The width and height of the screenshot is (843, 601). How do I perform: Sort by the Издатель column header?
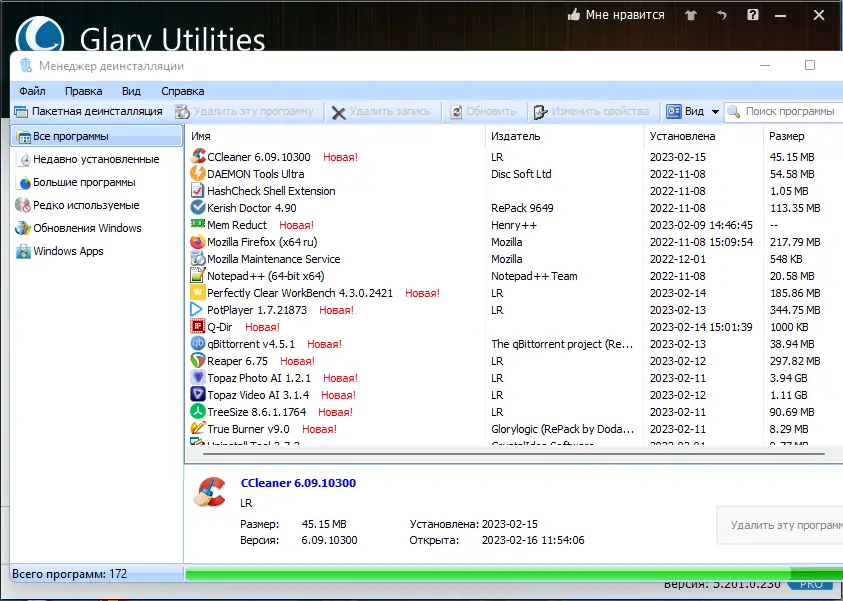point(565,136)
